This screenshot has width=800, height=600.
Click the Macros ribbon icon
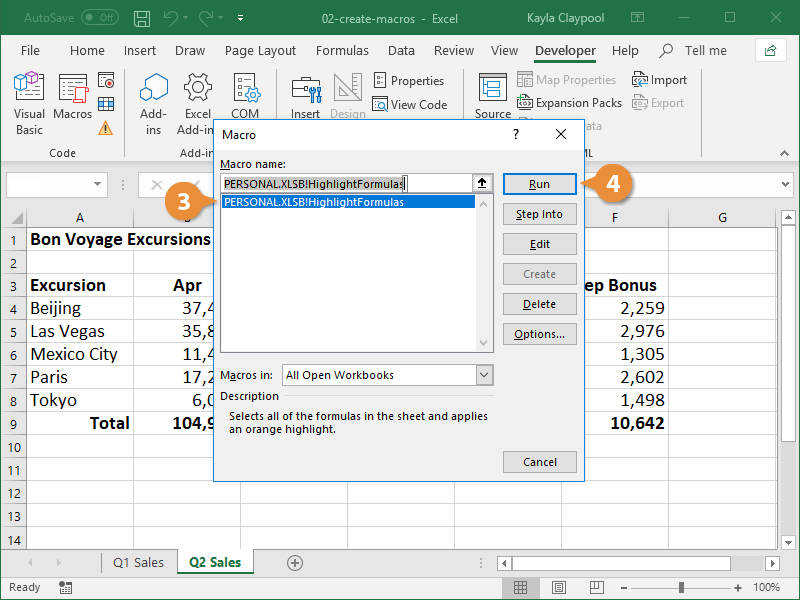click(72, 97)
